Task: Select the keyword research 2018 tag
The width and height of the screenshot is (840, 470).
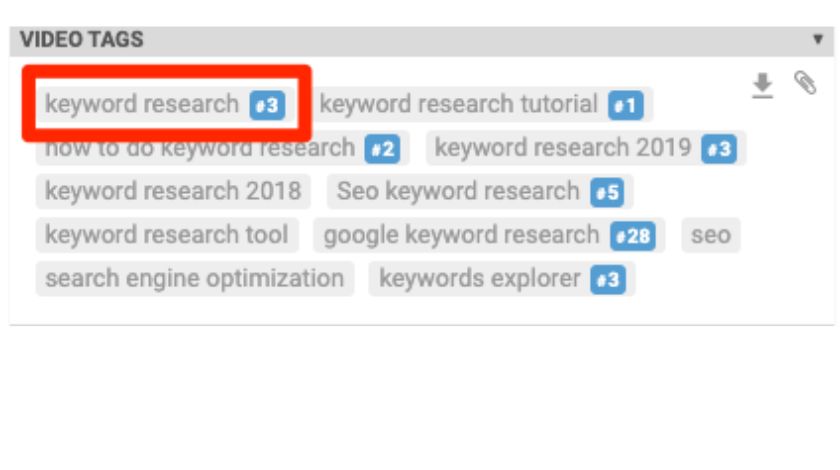Action: tap(173, 192)
